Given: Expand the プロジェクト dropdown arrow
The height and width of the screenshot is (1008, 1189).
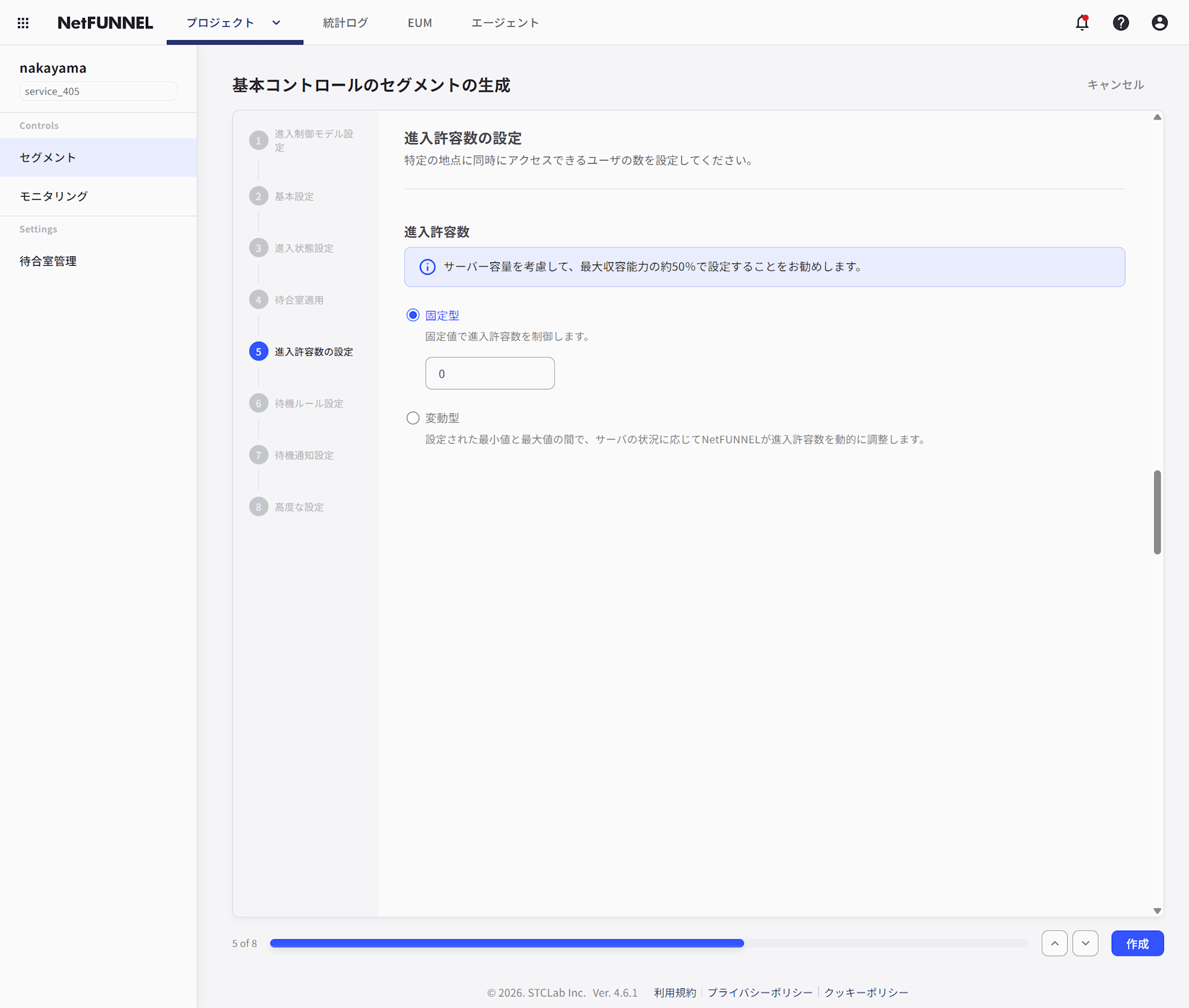Looking at the screenshot, I should pos(276,23).
